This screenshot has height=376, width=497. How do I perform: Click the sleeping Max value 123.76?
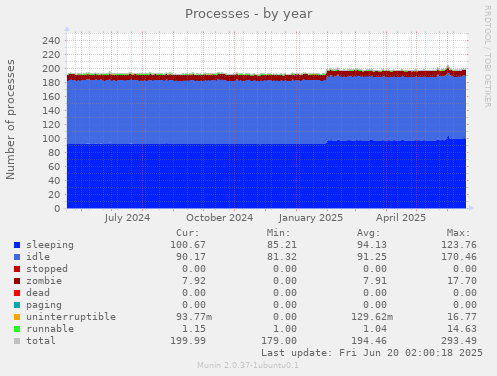point(459,245)
